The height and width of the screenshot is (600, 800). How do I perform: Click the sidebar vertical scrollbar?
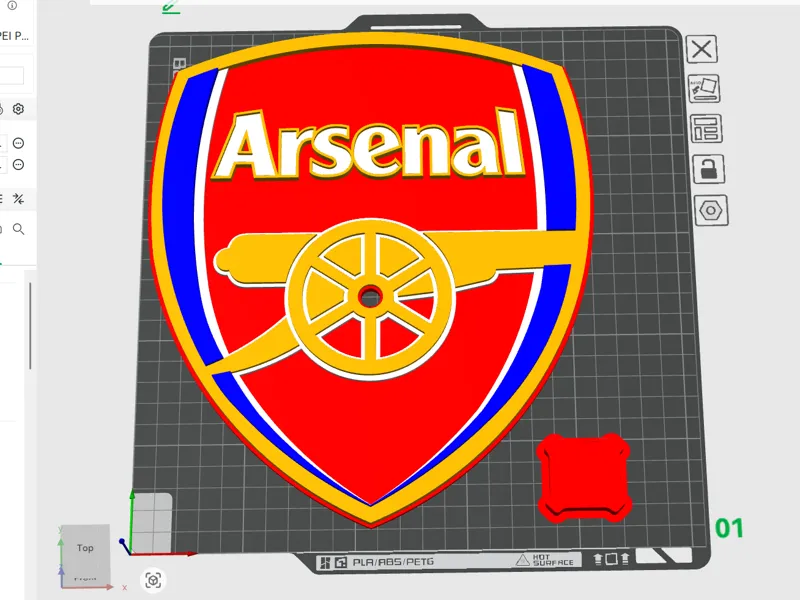coord(30,326)
